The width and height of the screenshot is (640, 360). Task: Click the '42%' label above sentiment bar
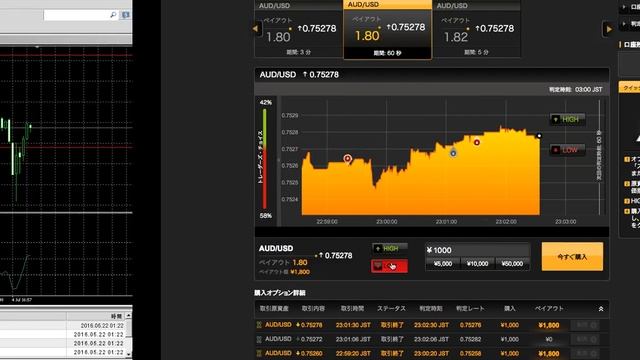265,102
